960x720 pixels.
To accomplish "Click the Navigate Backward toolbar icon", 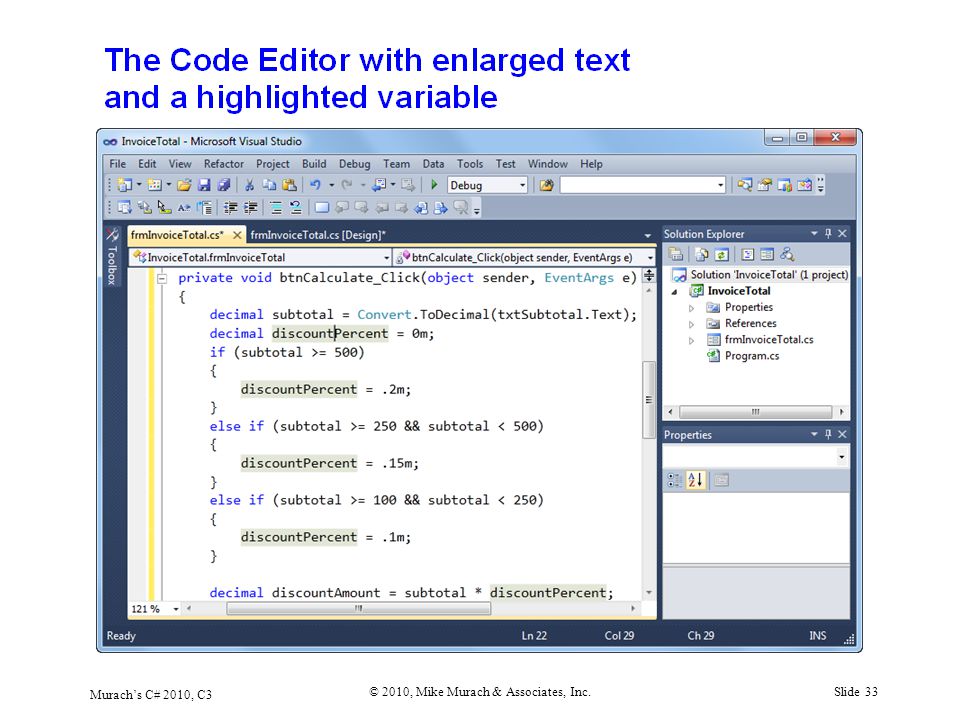I will (x=380, y=185).
